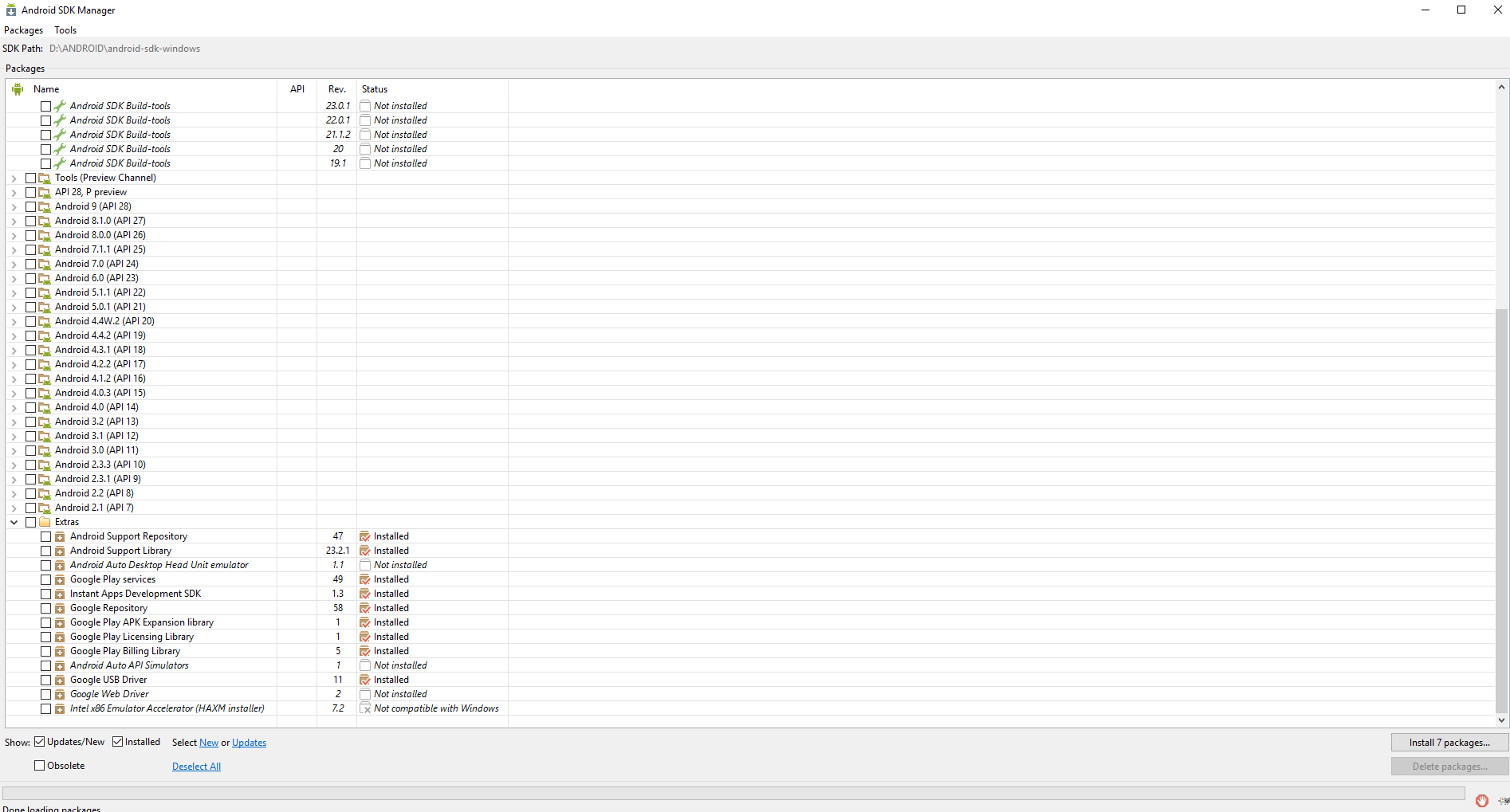Image resolution: width=1510 pixels, height=812 pixels.
Task: Open the Tools menu
Action: (65, 30)
